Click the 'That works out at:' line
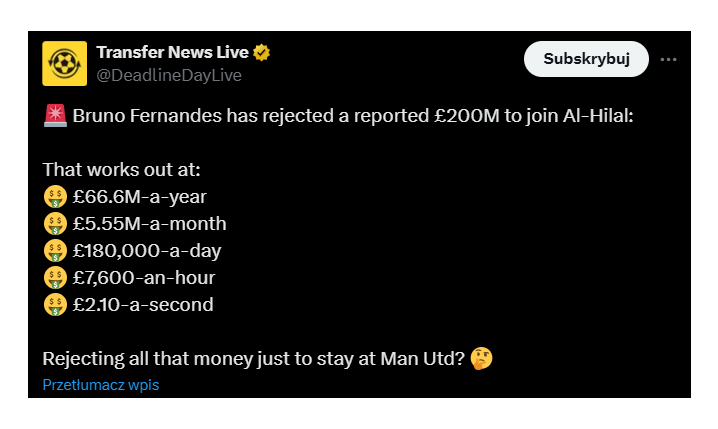This screenshot has height=429, width=718. pos(121,170)
